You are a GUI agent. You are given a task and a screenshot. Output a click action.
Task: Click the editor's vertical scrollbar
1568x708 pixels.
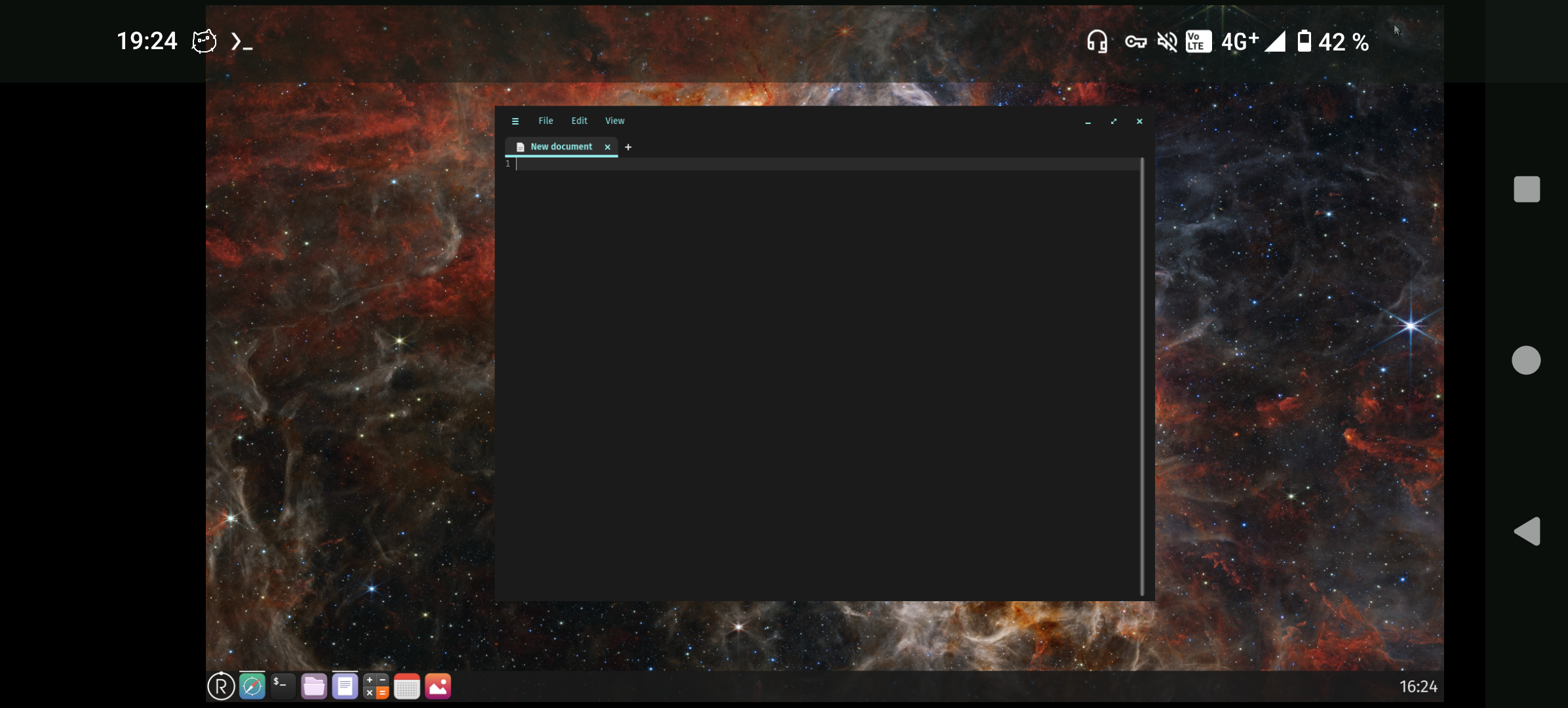point(1143,377)
